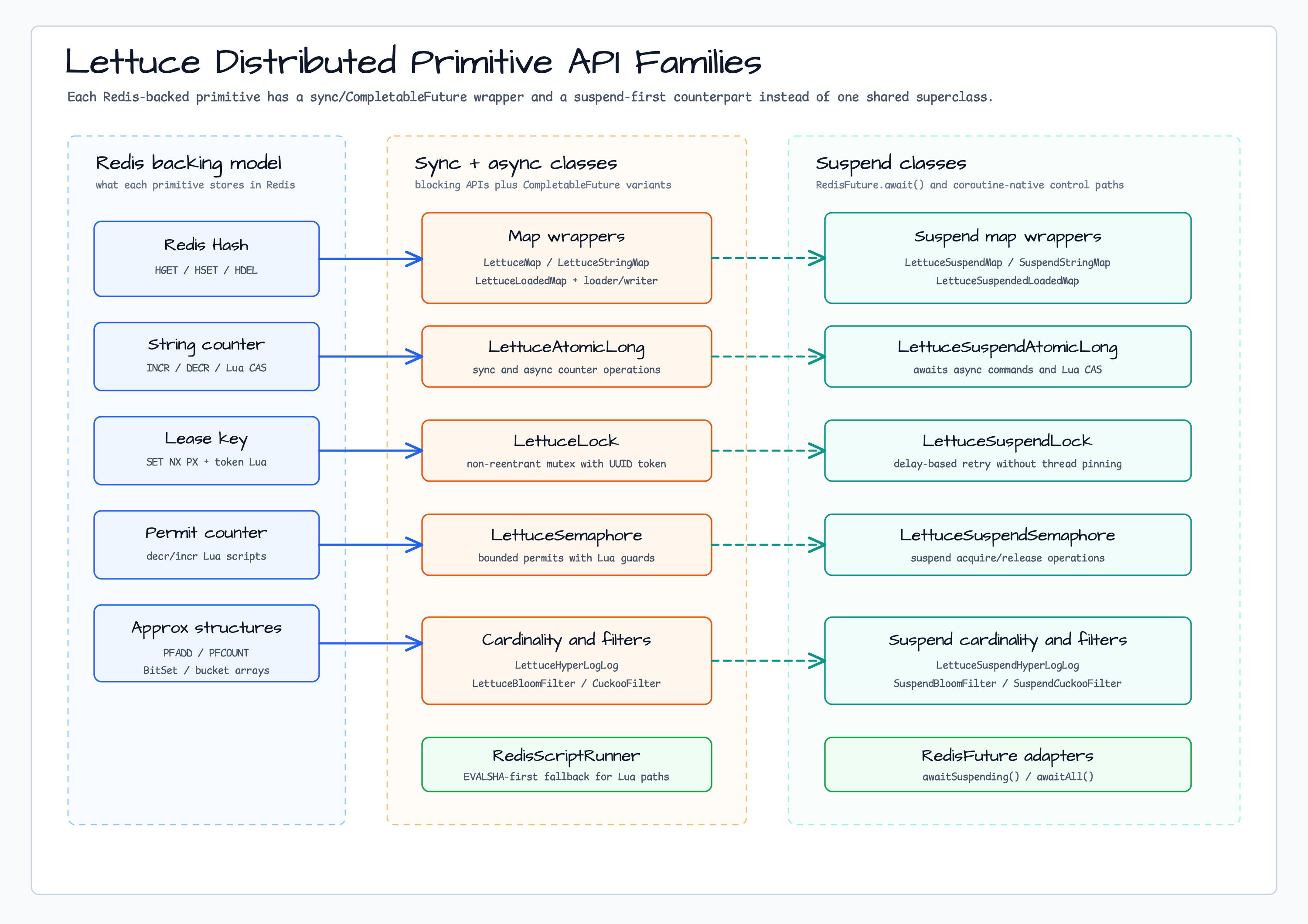The height and width of the screenshot is (924, 1308).
Task: Click 'sync and async counter operations' text
Action: (566, 370)
